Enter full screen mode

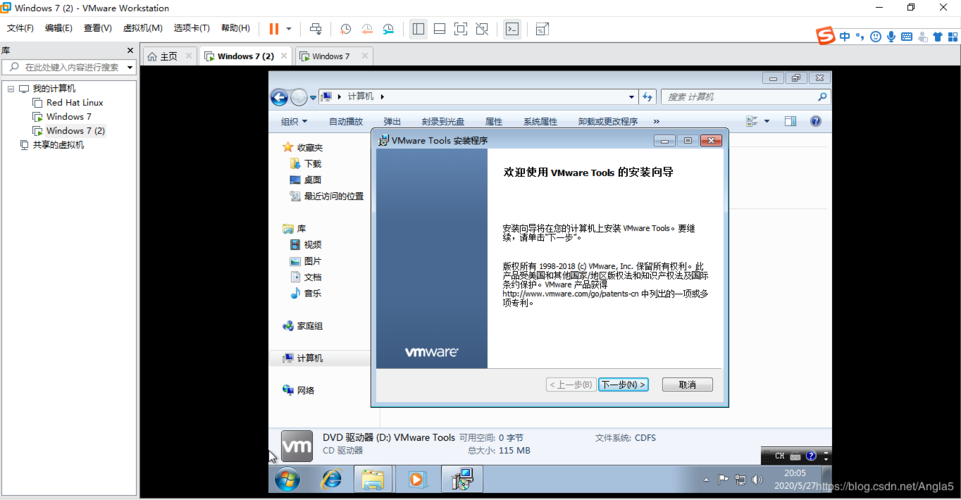(460, 29)
